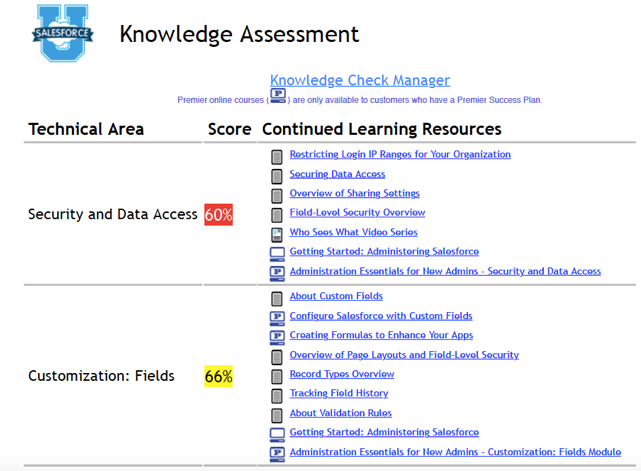Open Creating Formulas to Enhance Your Apps
641x471 pixels.
pos(381,335)
